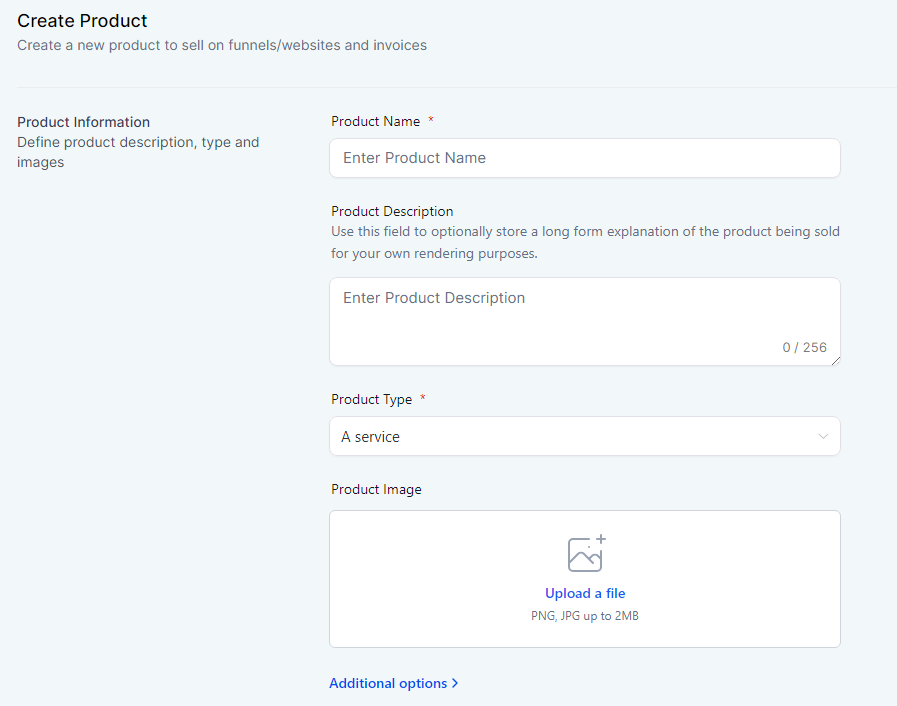897x706 pixels.
Task: Click the description textarea resize handle
Action: (836, 360)
